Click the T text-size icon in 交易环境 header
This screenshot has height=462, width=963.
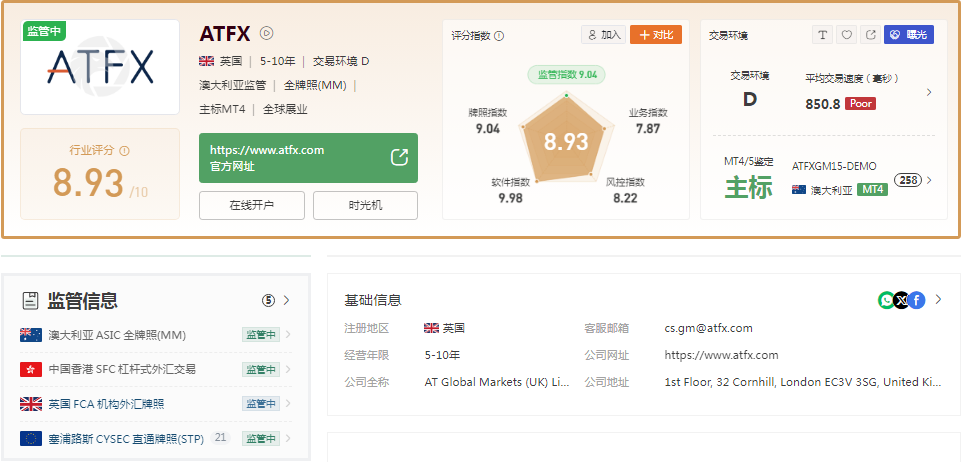click(822, 34)
